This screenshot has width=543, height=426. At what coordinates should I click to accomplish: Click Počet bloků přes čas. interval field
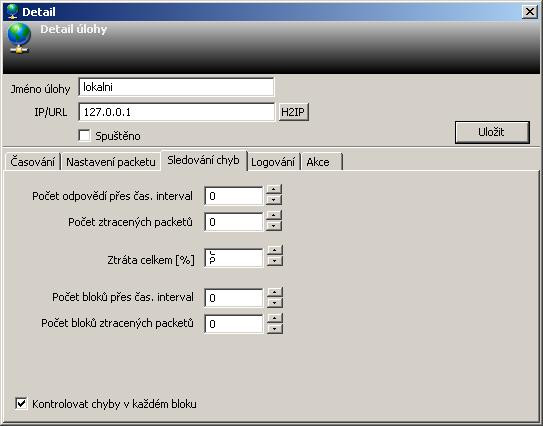[x=234, y=298]
